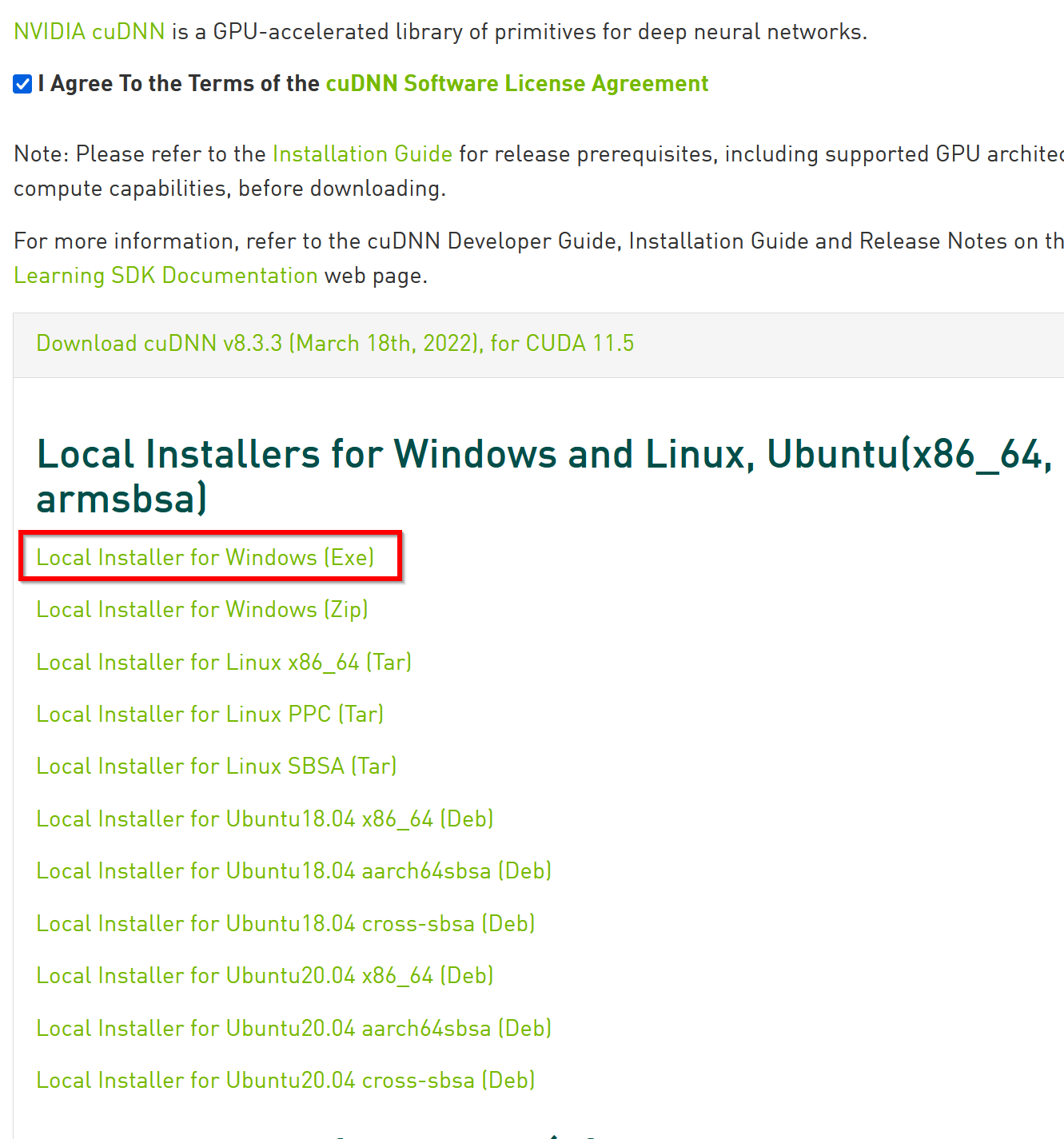
Task: Collapse the Download cuDNN v8.3.3 for CUDA 11.5 section
Action: (x=335, y=344)
